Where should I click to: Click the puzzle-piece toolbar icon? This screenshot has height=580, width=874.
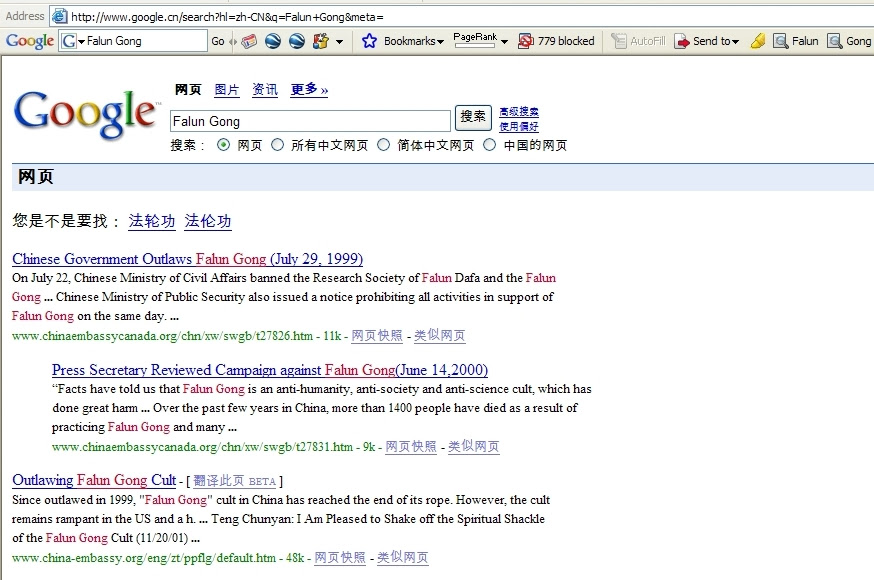(321, 41)
